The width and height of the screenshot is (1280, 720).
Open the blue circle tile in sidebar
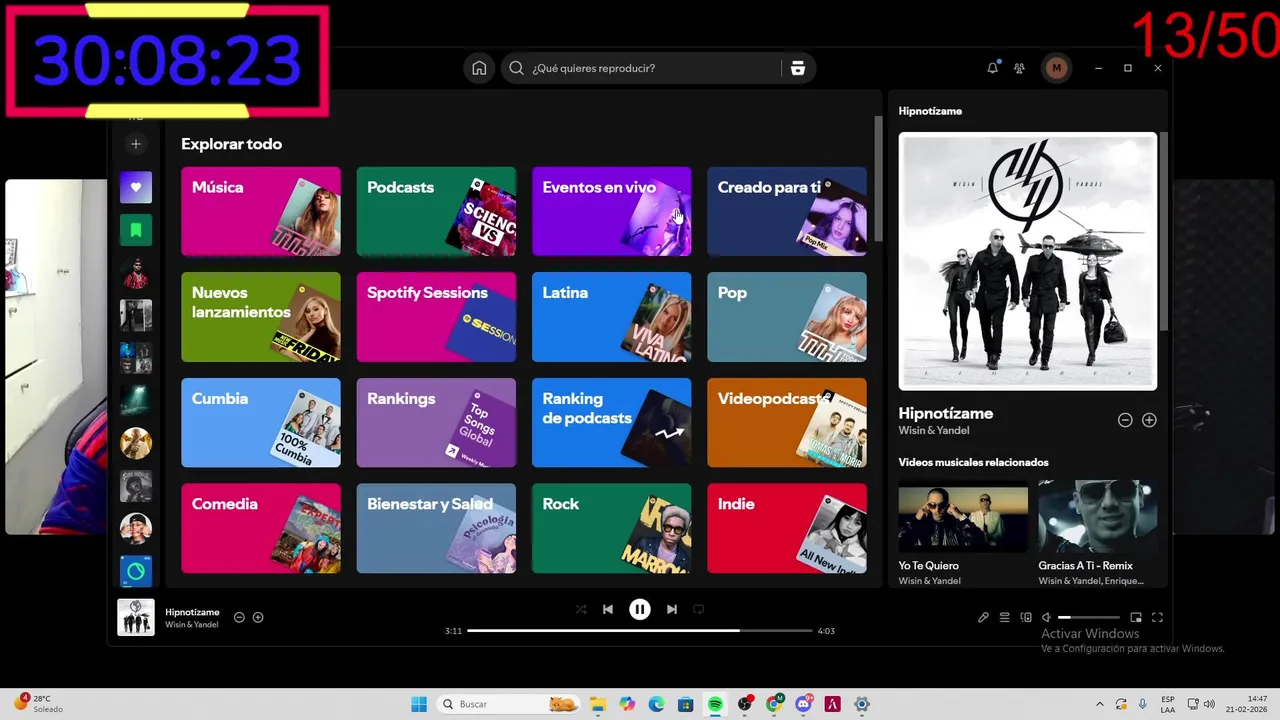(136, 572)
